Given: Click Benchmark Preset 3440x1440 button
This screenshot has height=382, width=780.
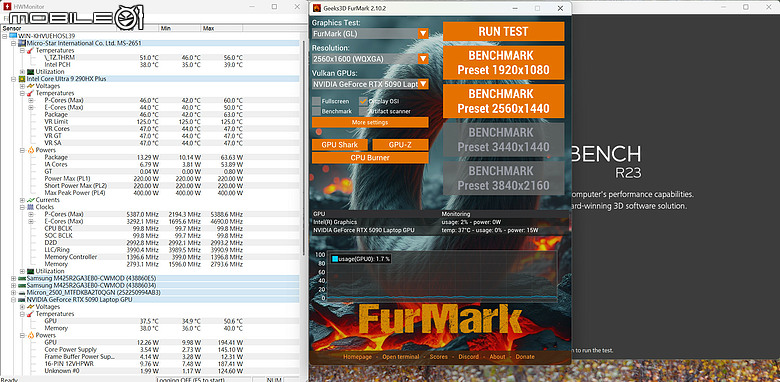Looking at the screenshot, I should (503, 140).
